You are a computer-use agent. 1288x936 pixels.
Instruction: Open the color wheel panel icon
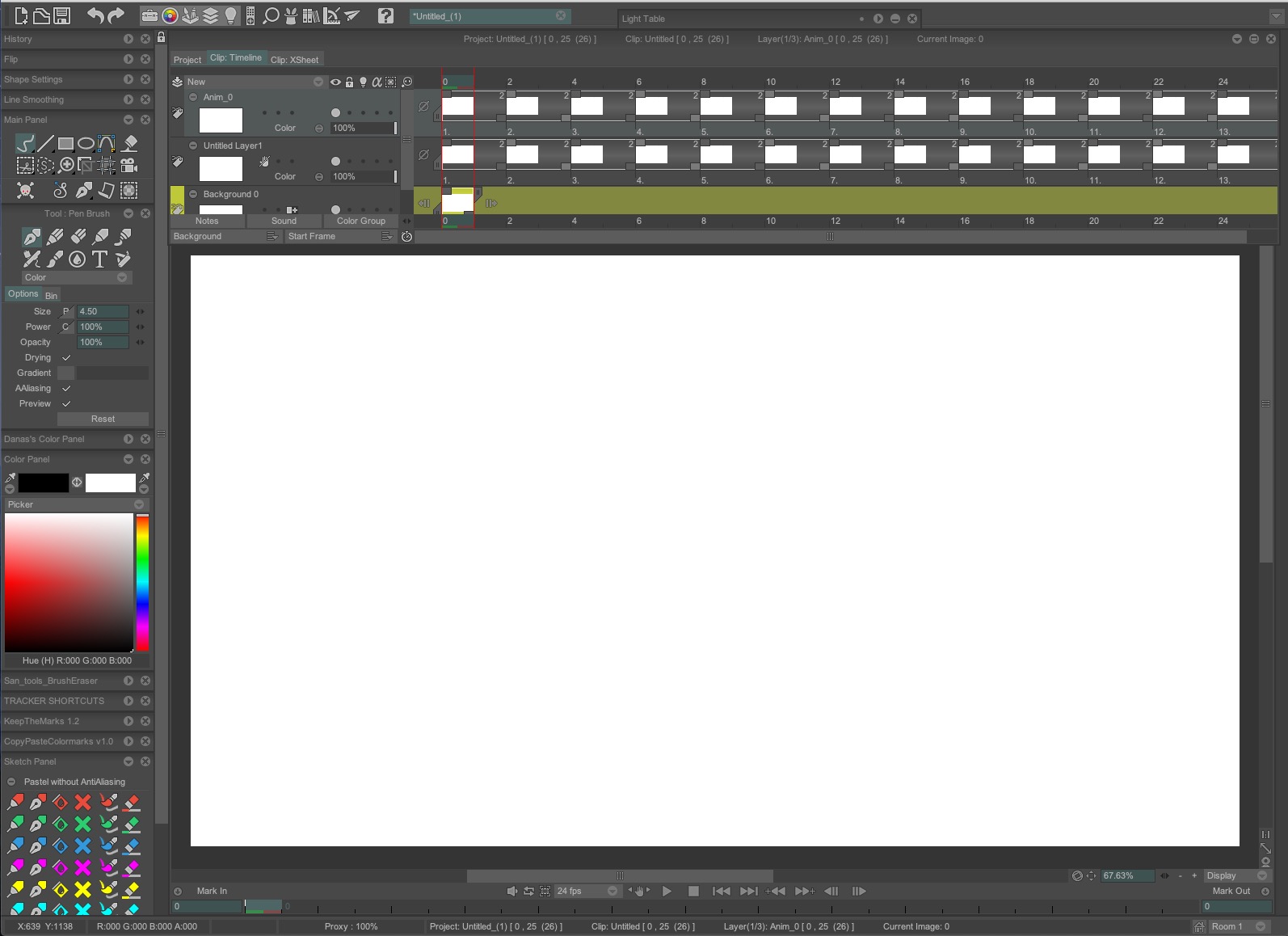coord(170,15)
